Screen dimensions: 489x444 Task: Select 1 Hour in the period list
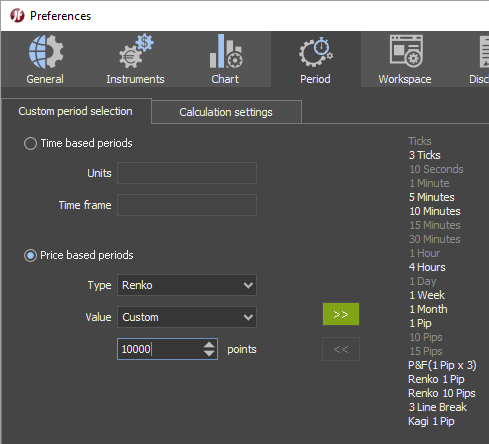[x=424, y=253]
